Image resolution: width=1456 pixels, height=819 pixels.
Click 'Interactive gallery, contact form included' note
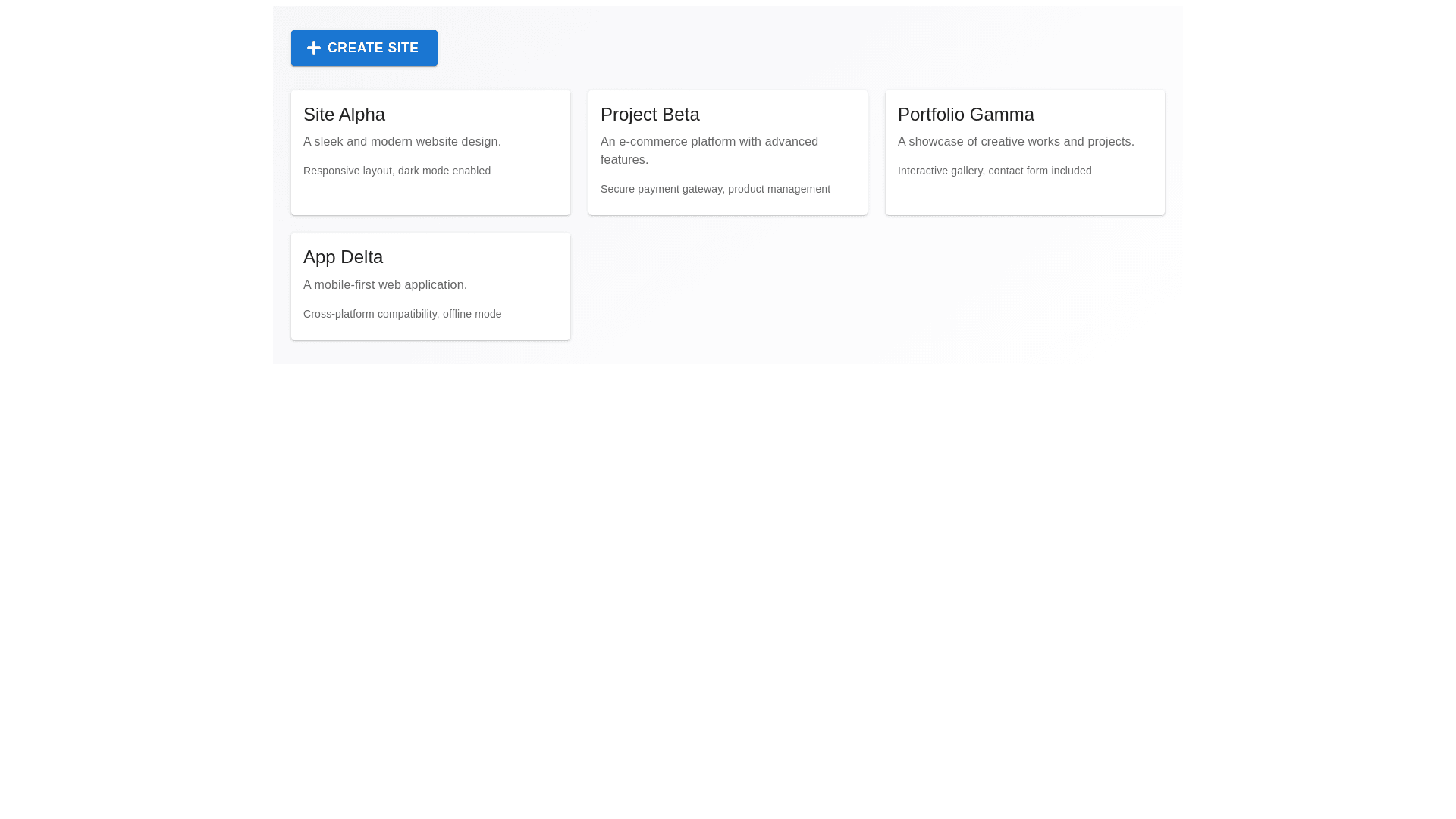click(x=994, y=171)
